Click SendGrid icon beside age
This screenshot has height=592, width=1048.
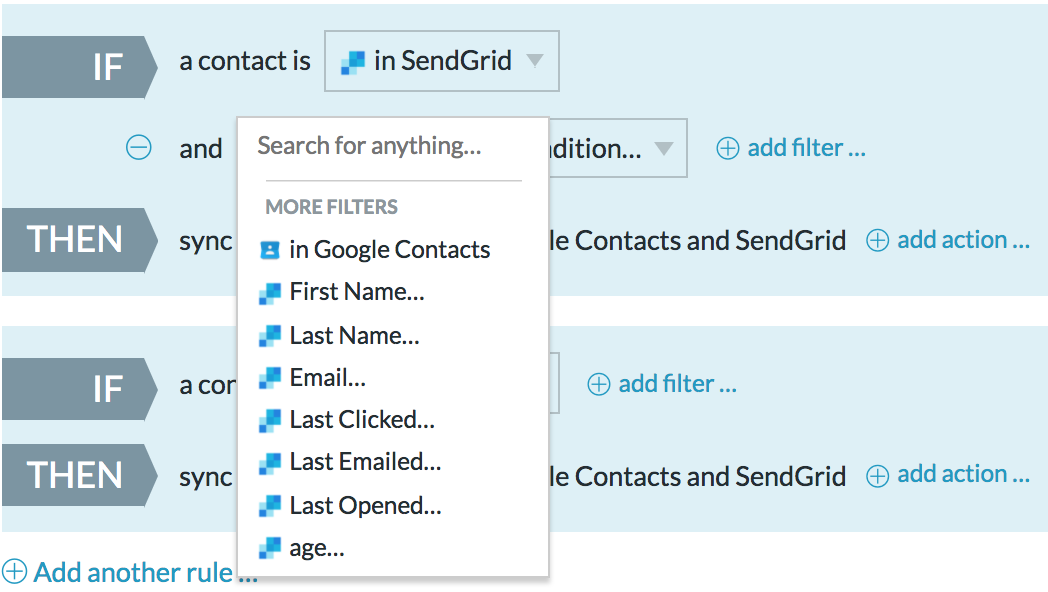269,549
